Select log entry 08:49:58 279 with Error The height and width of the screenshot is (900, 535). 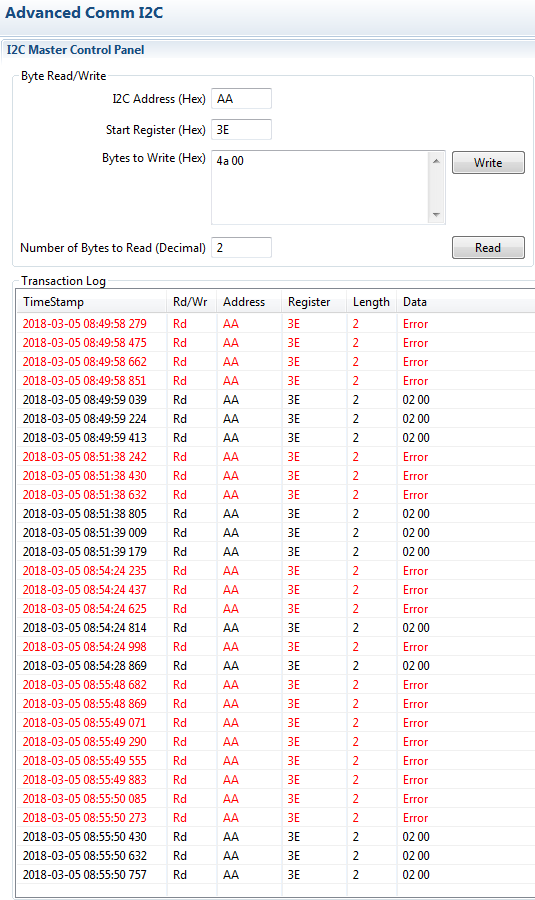(x=276, y=324)
